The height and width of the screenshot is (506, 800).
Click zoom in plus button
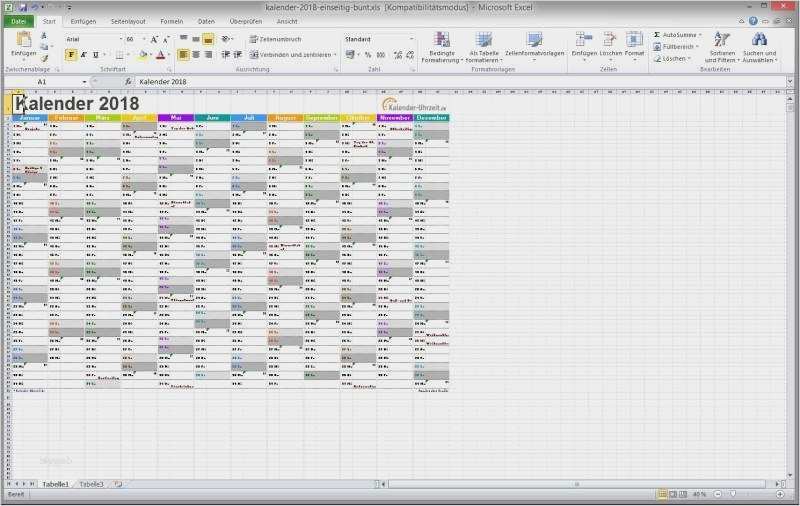[780, 494]
